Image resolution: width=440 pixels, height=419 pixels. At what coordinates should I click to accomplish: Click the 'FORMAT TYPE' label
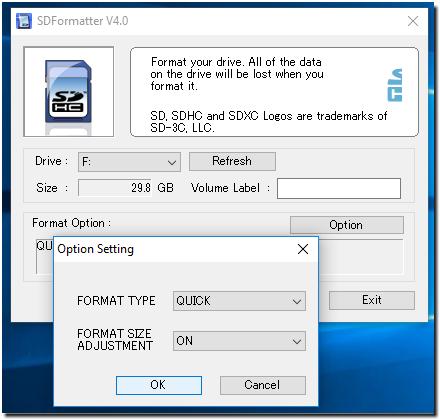[x=116, y=301]
